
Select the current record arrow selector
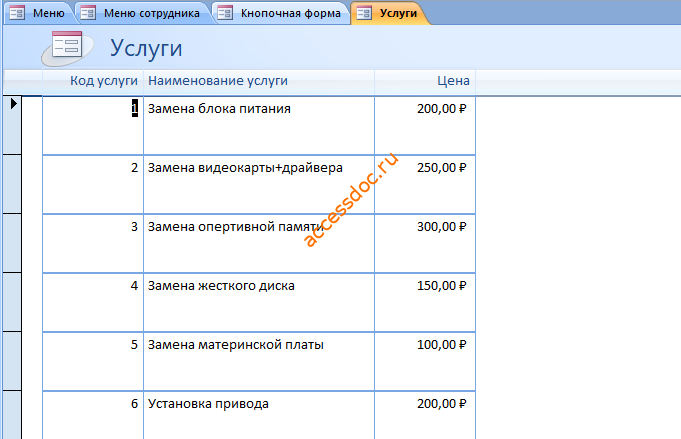pyautogui.click(x=12, y=125)
